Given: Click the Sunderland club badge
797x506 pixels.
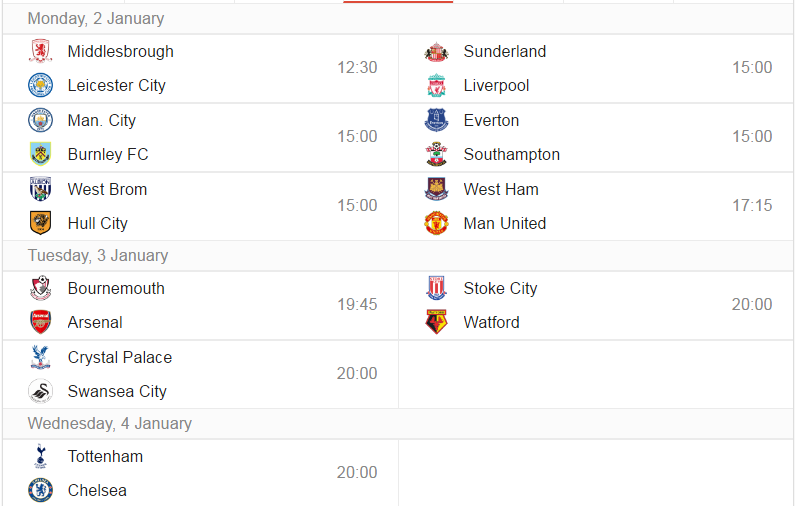Looking at the screenshot, I should click(x=436, y=51).
